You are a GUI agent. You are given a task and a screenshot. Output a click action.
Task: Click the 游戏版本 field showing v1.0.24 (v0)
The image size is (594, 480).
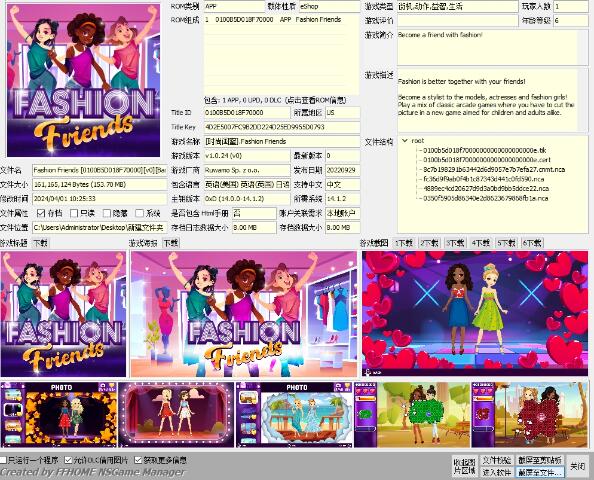click(x=247, y=156)
